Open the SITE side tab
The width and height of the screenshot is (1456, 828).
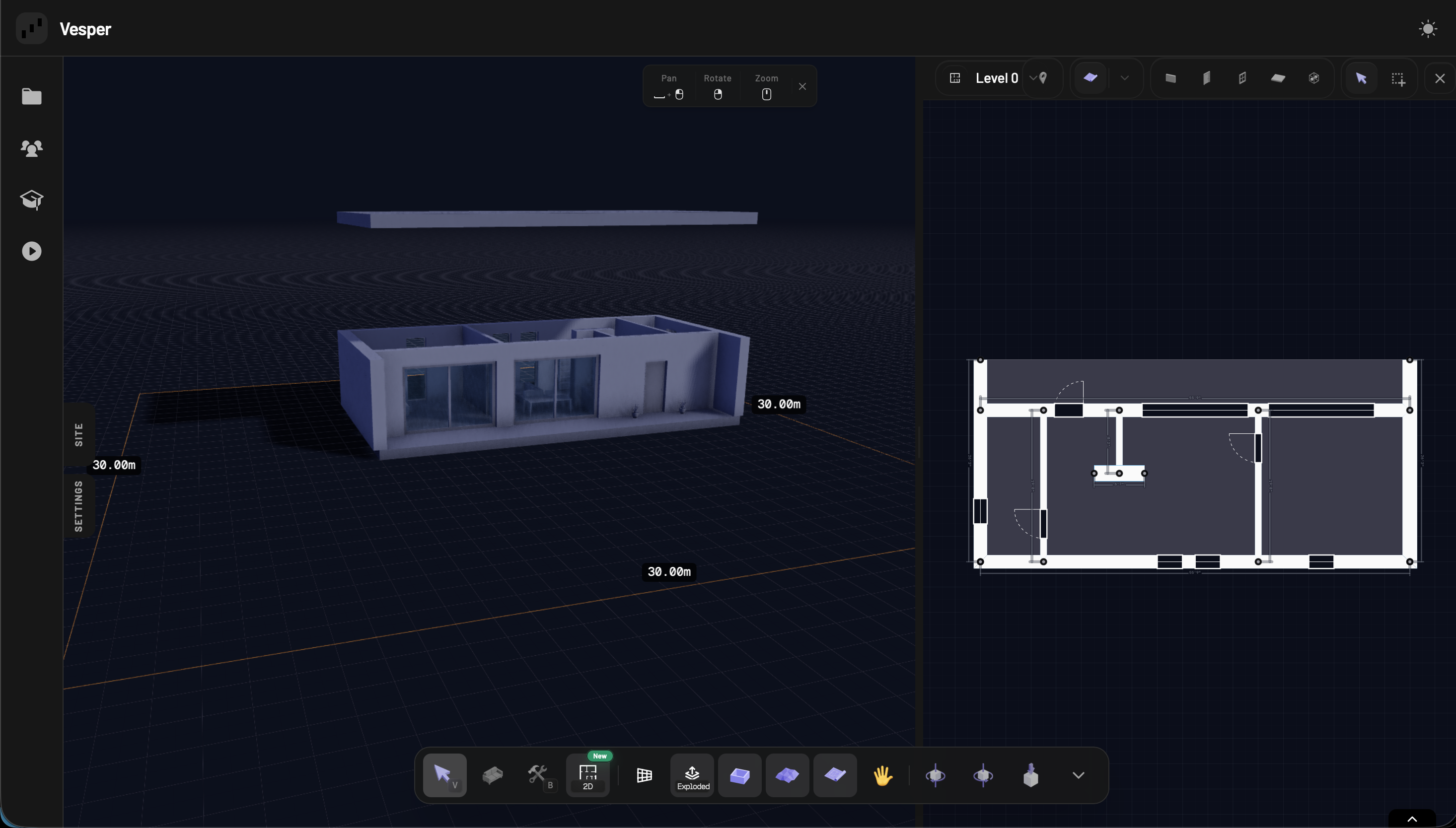[x=79, y=434]
